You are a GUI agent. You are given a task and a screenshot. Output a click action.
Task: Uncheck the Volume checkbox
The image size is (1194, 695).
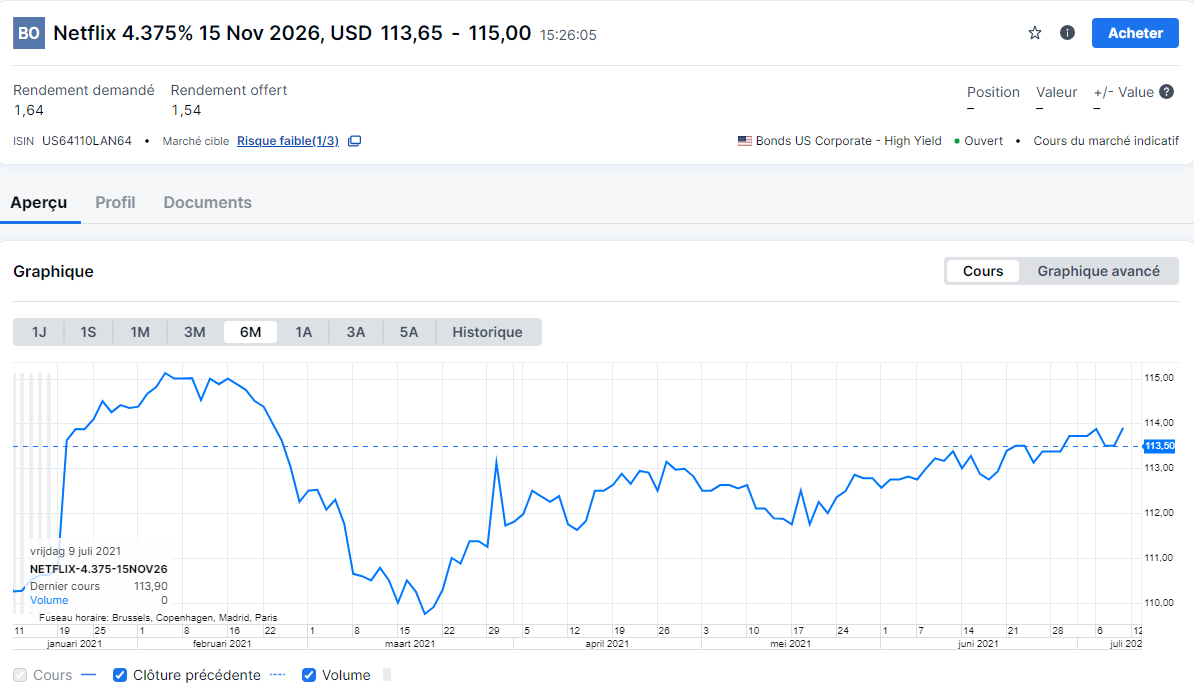click(308, 675)
